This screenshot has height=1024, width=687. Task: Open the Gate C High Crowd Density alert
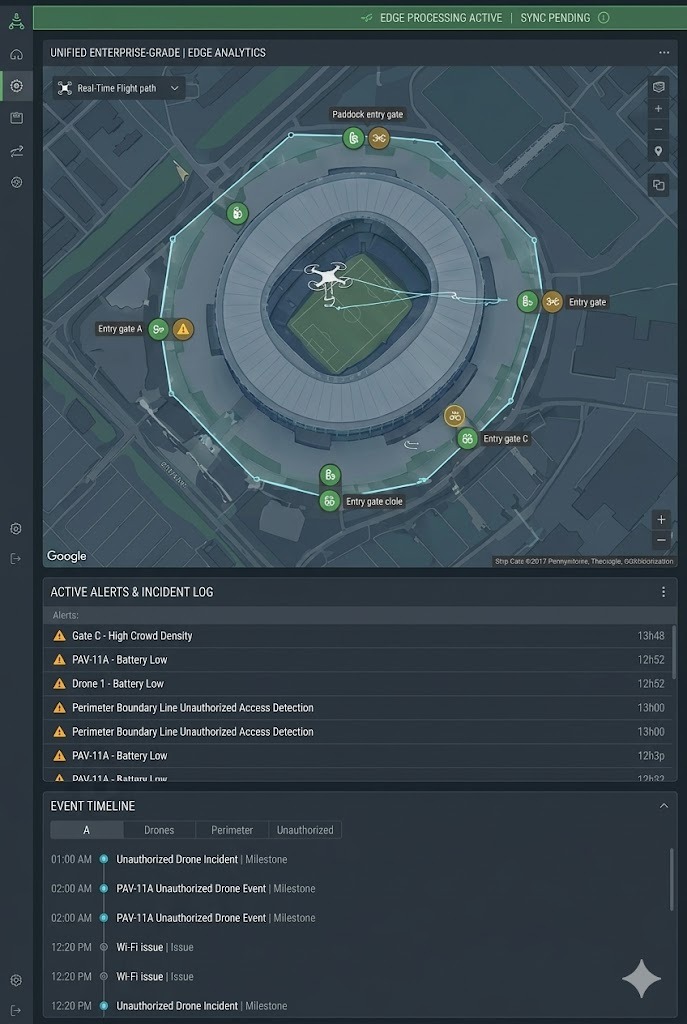point(132,636)
